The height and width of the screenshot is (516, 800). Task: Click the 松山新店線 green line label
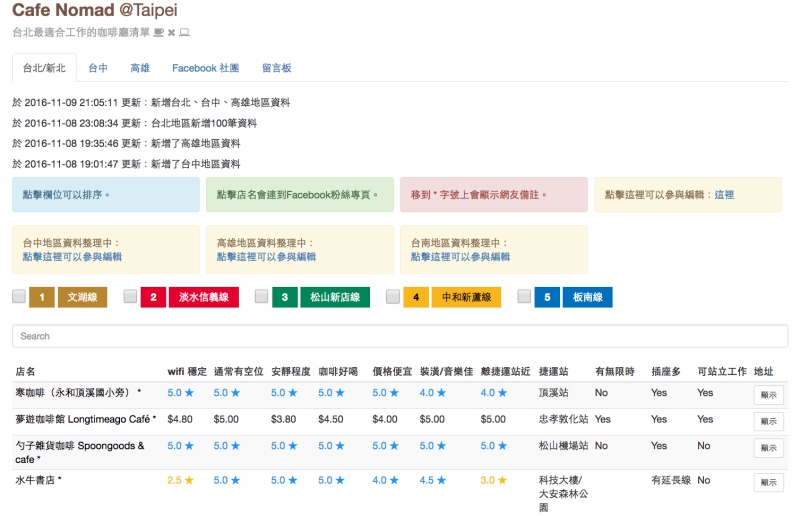(334, 297)
